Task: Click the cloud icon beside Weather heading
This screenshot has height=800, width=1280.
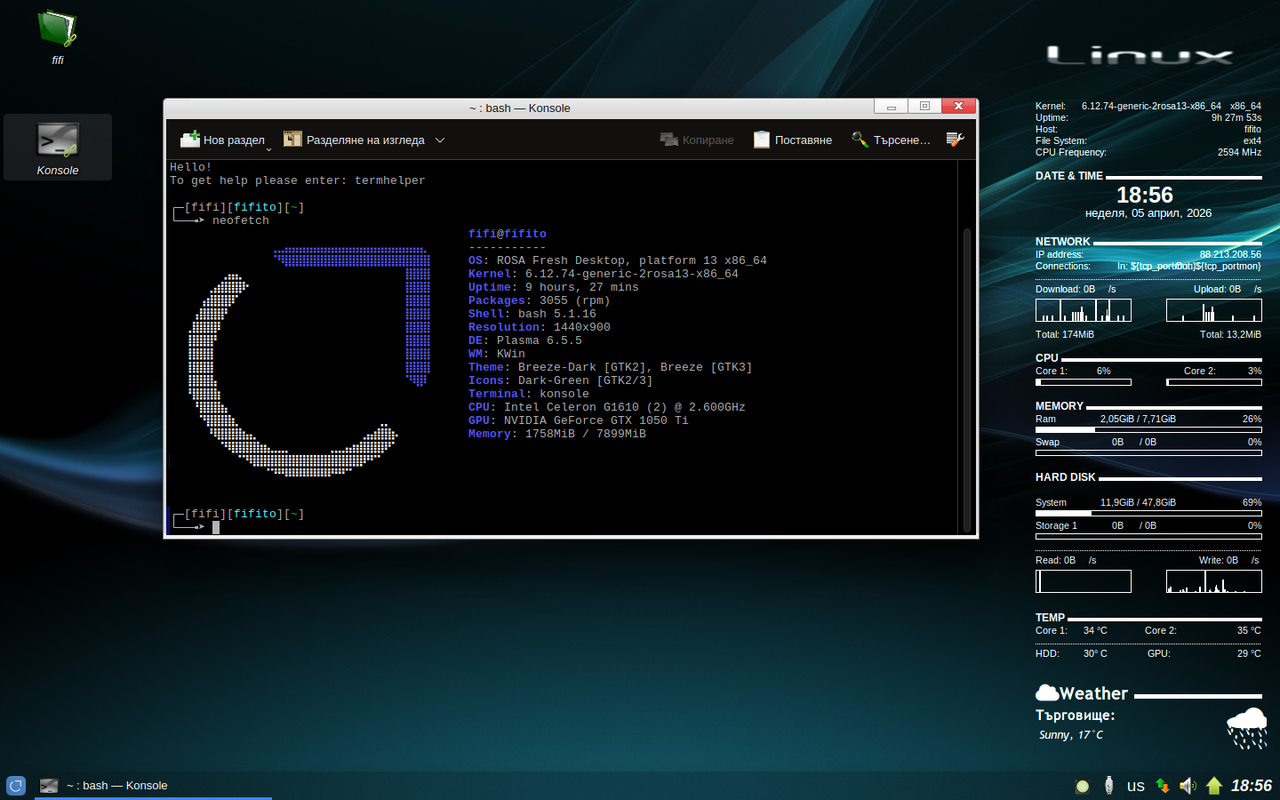Action: pos(1047,692)
